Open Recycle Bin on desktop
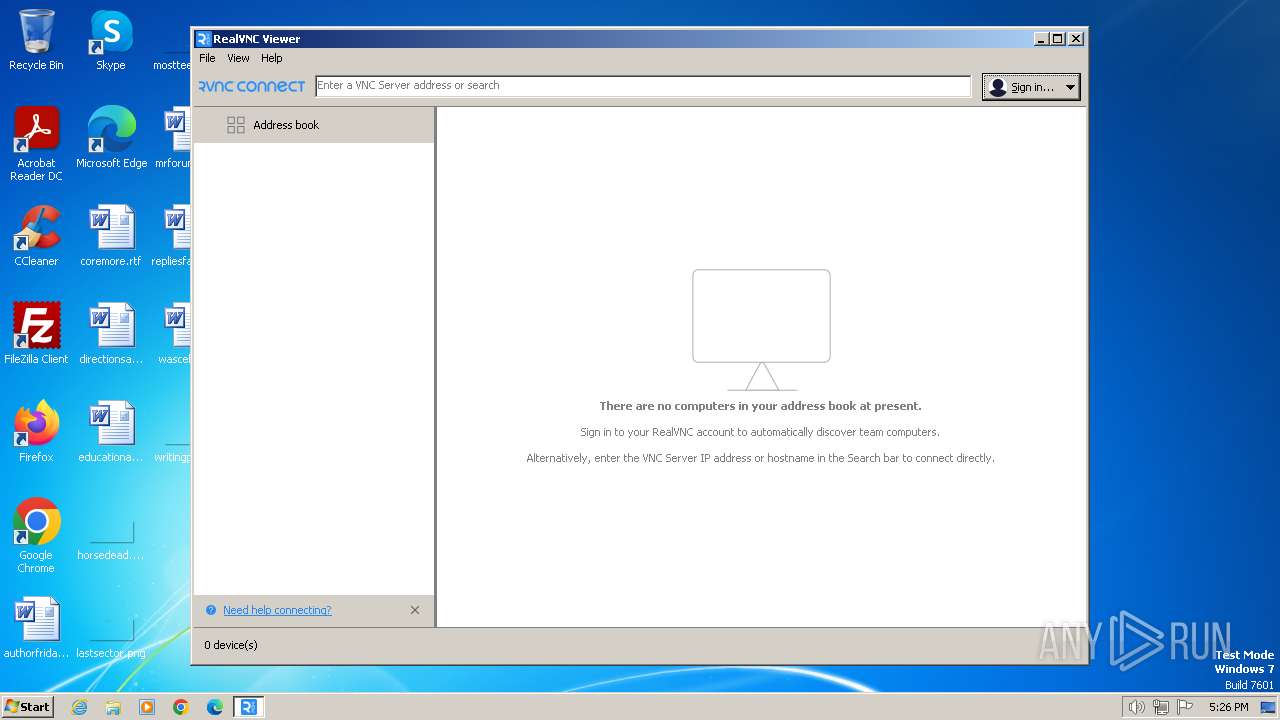The height and width of the screenshot is (720, 1280). [x=36, y=40]
